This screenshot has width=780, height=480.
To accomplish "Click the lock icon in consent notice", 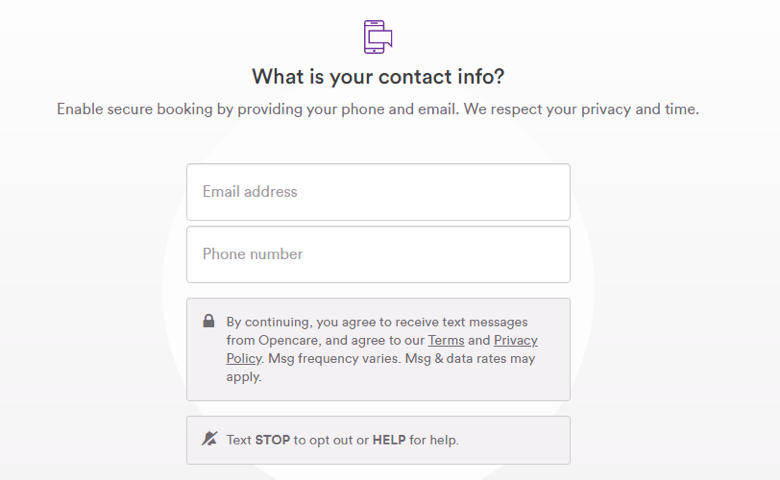I will pyautogui.click(x=209, y=321).
